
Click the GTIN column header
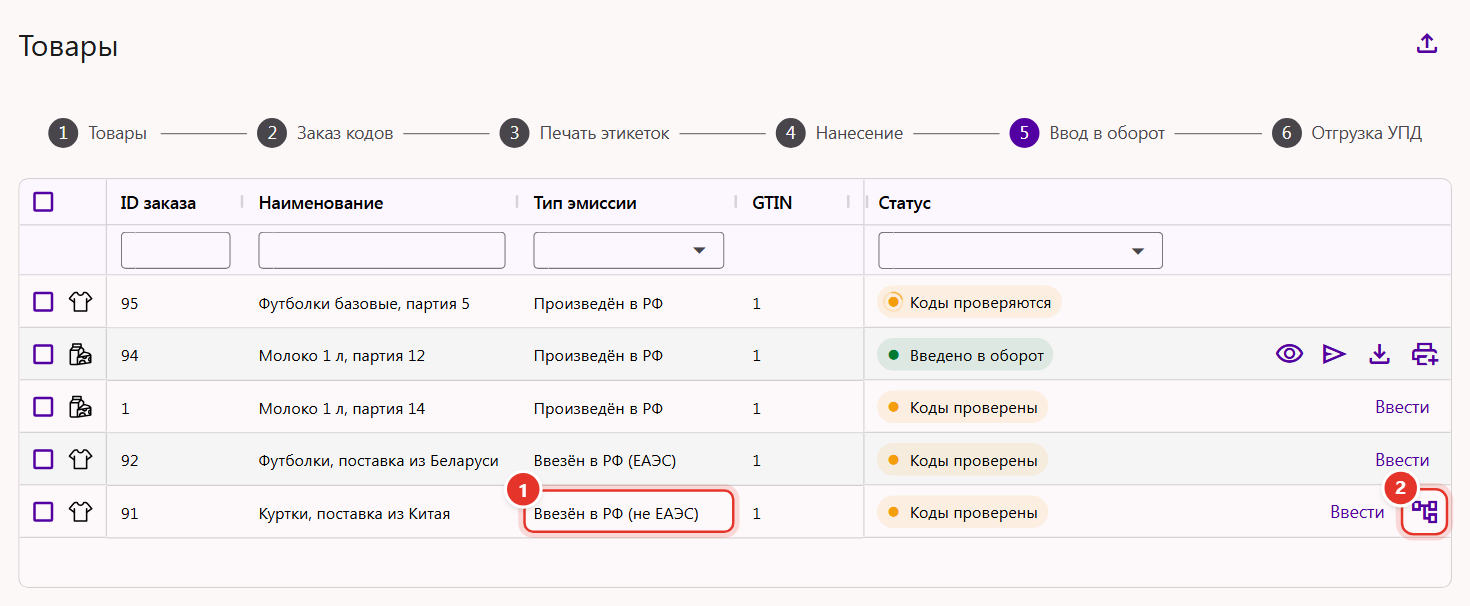772,203
